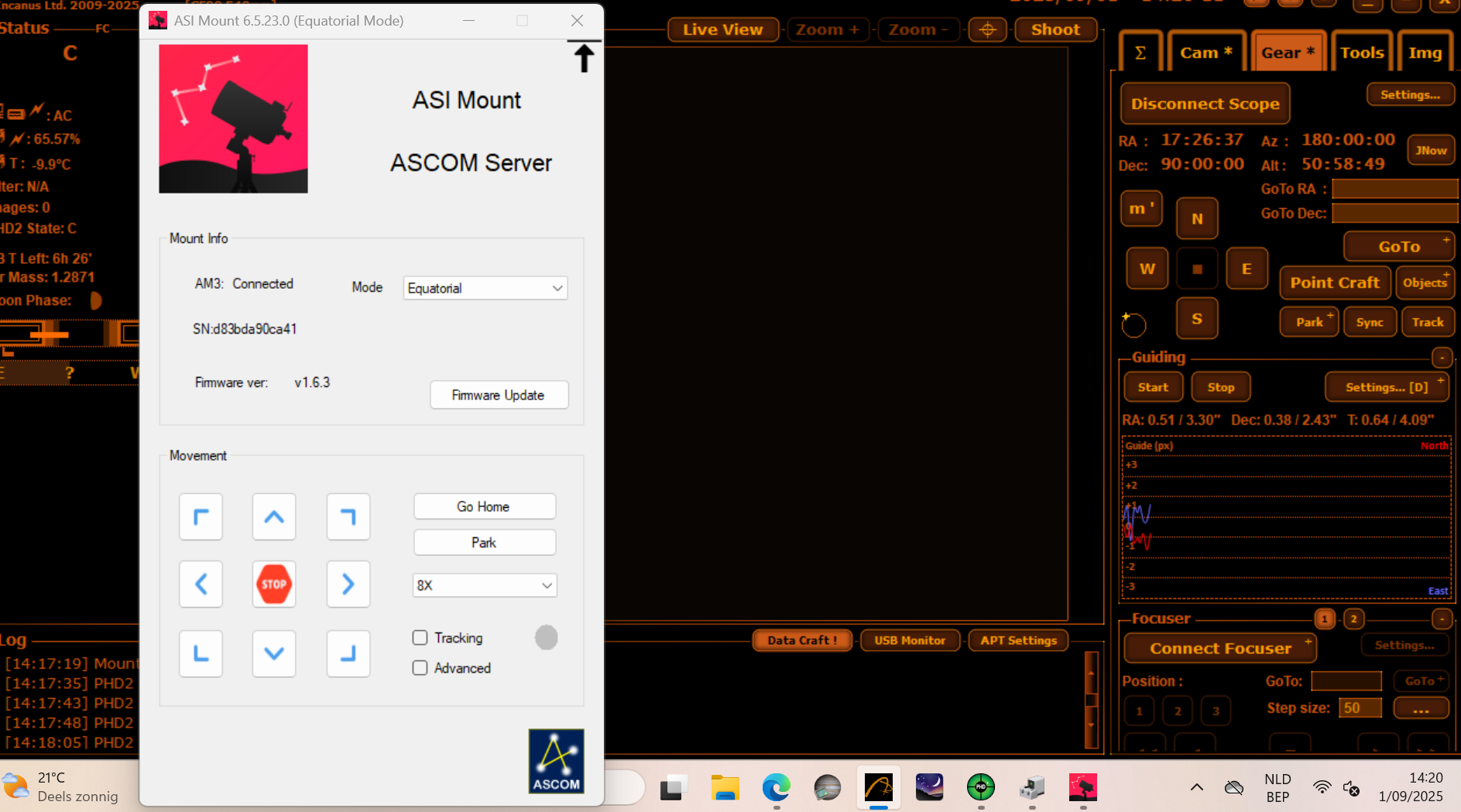
Task: Click the GoTo RA input field
Action: (x=1394, y=189)
